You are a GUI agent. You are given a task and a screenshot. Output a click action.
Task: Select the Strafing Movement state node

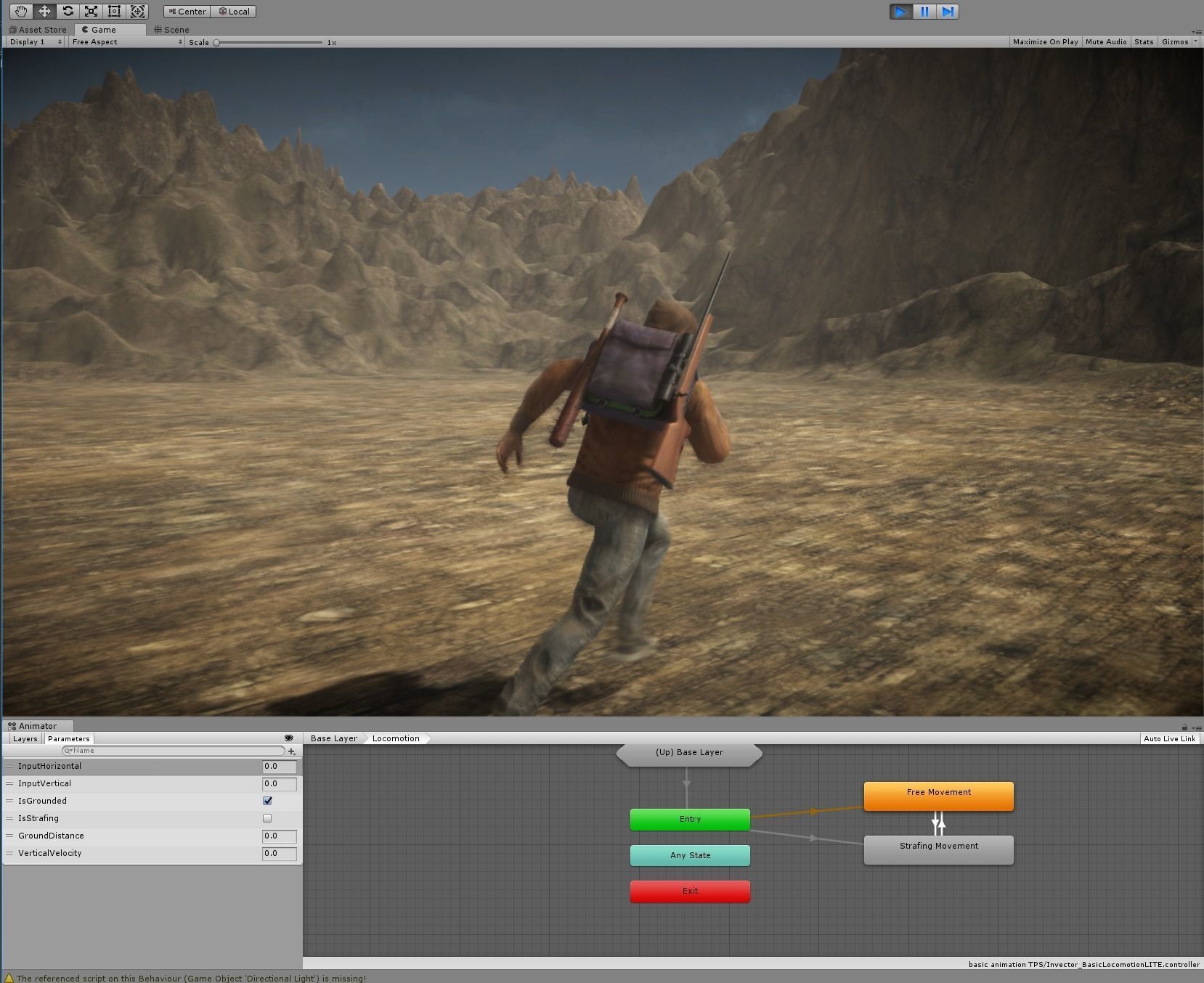[x=939, y=849]
